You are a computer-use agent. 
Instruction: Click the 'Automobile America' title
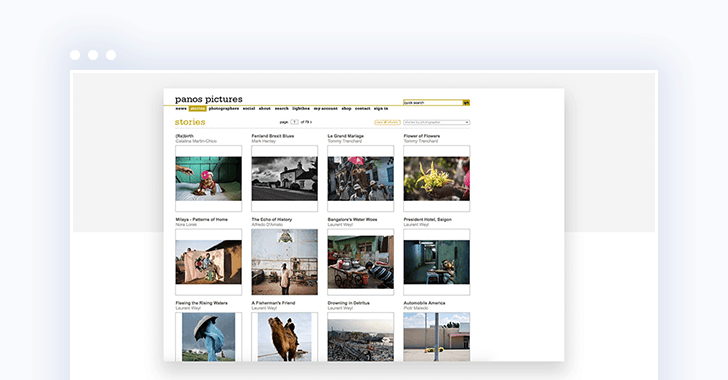coord(424,303)
